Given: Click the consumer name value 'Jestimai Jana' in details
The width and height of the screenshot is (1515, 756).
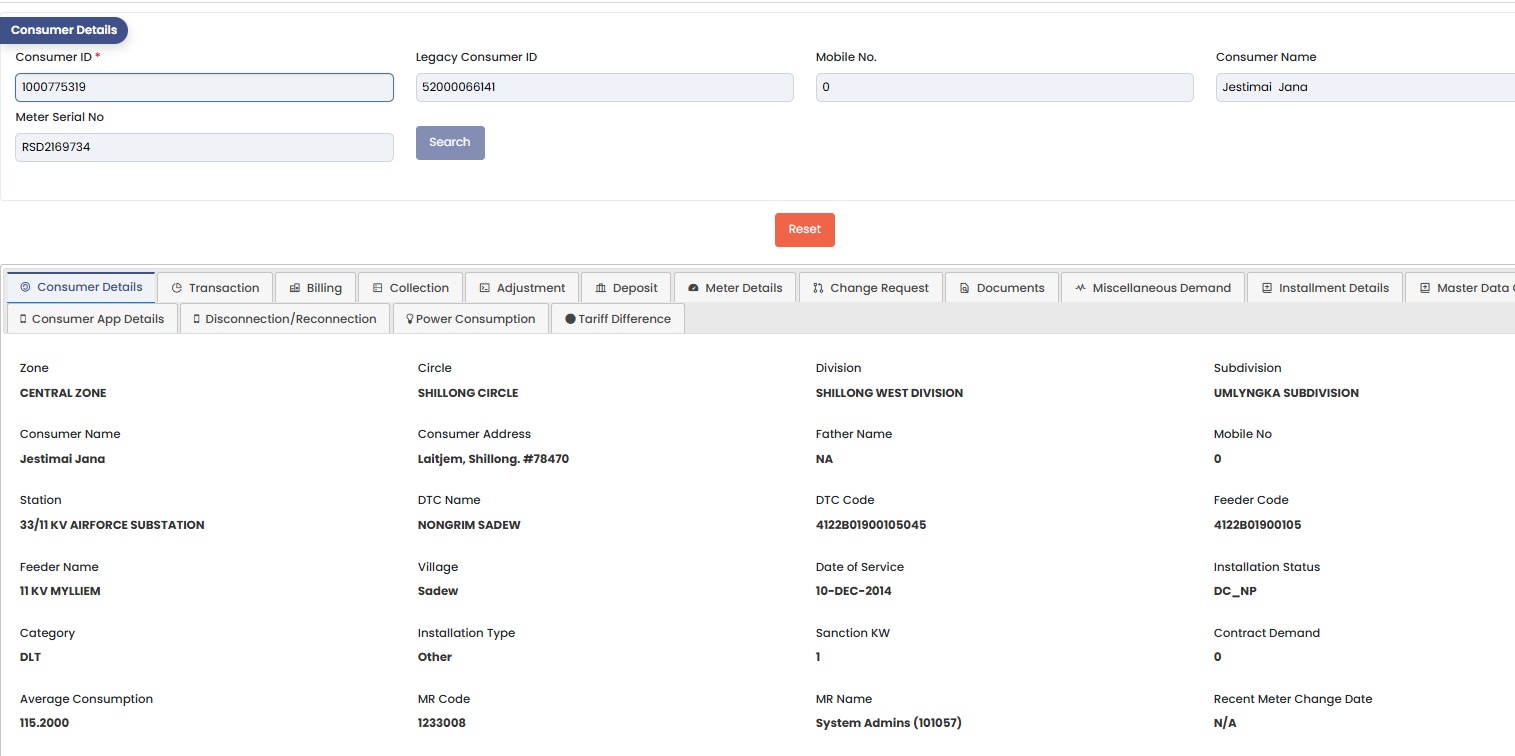Looking at the screenshot, I should tap(62, 459).
